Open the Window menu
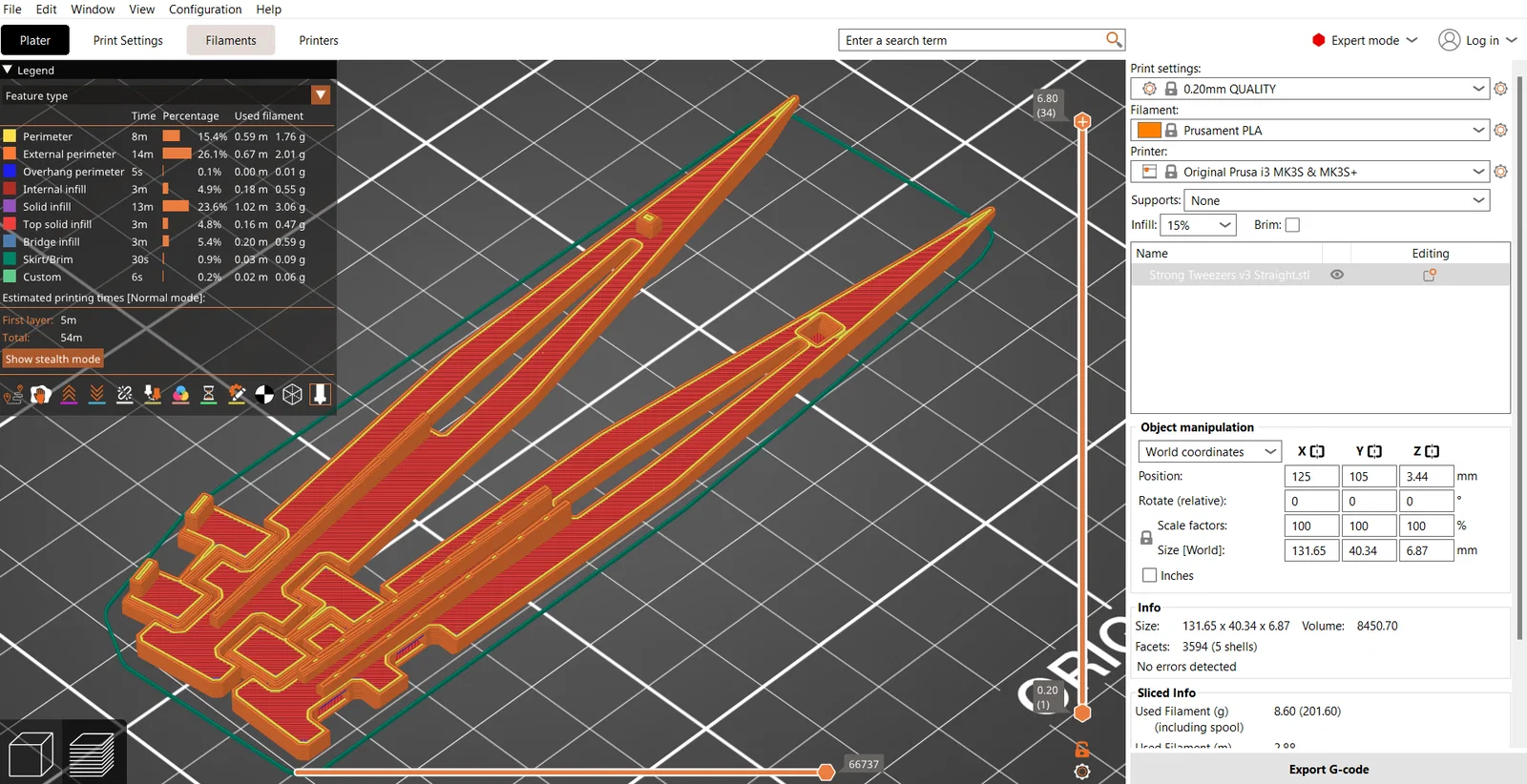 pyautogui.click(x=93, y=9)
